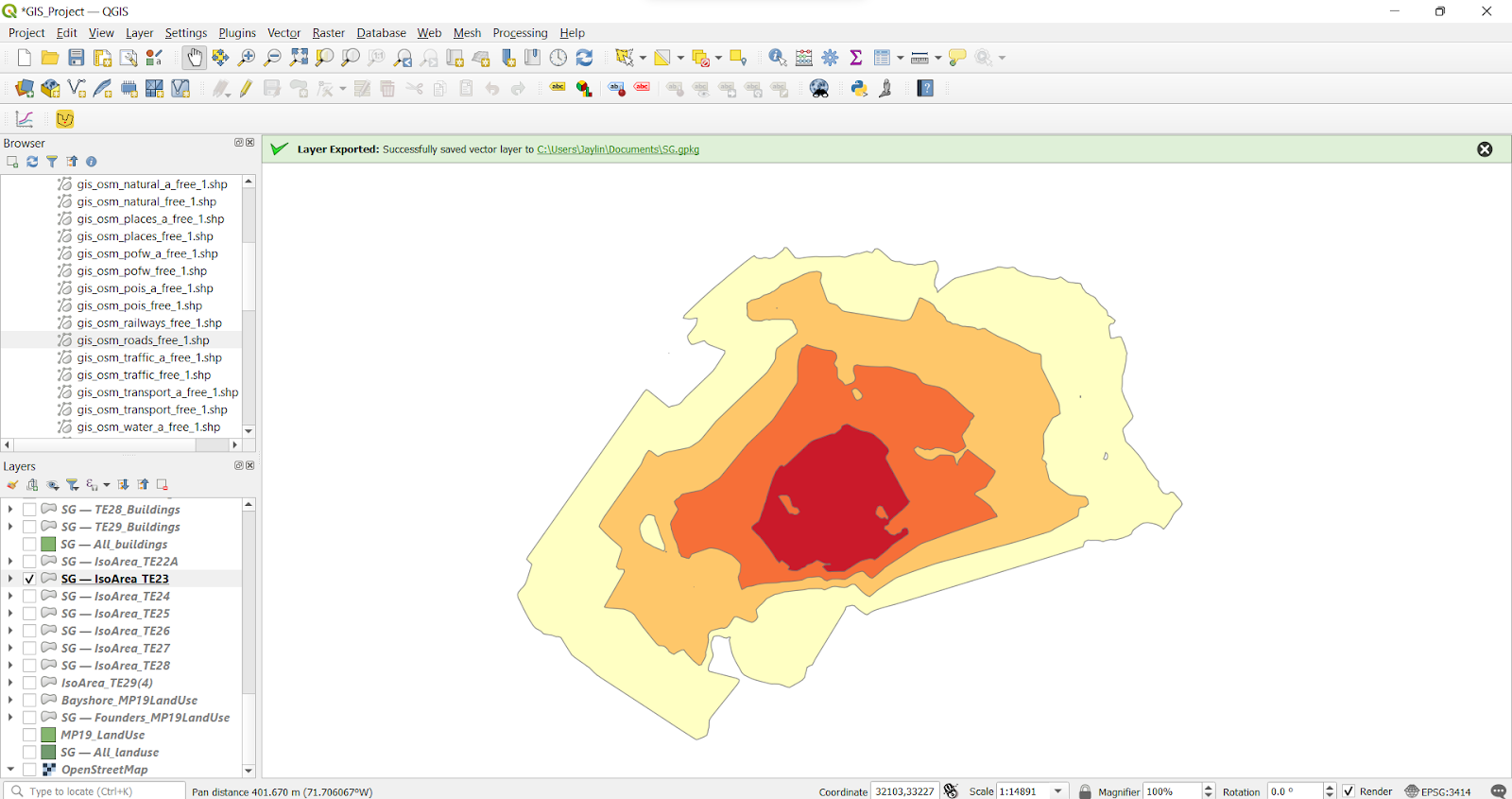Enable the SG — IsoArea_TE24 layer checkbox
This screenshot has width=1512, height=799.
tap(29, 597)
